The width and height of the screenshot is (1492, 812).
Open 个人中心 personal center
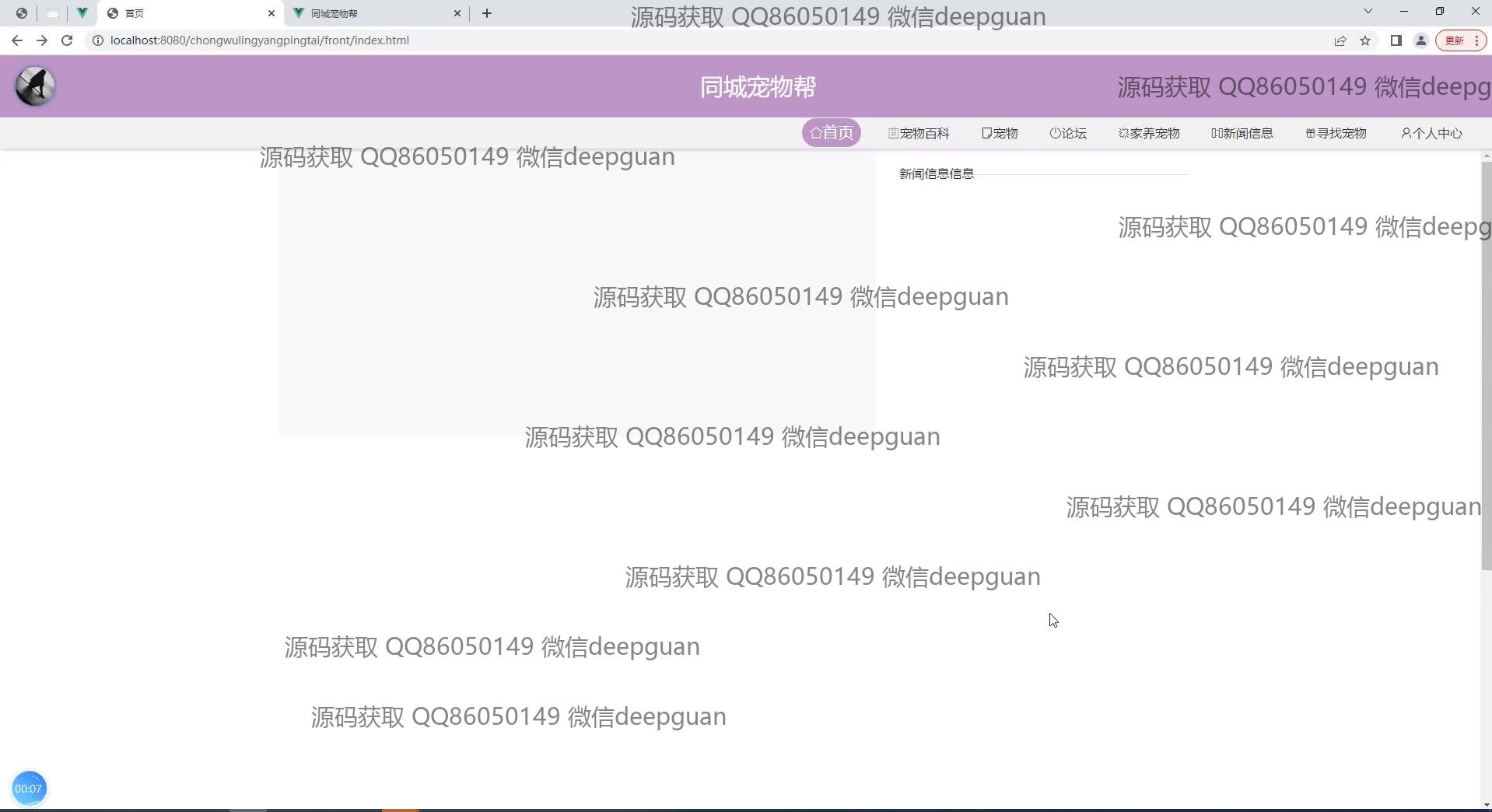(x=1431, y=133)
